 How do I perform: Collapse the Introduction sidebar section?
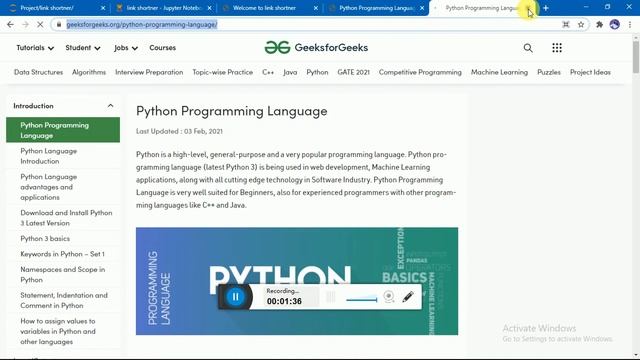pyautogui.click(x=110, y=106)
